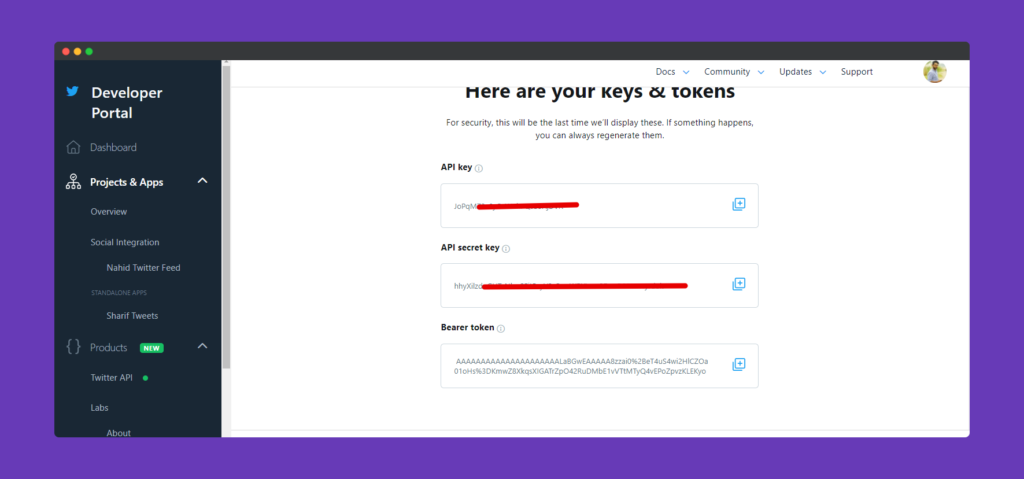This screenshot has width=1024, height=479.
Task: Click the API key info icon
Action: click(x=479, y=169)
